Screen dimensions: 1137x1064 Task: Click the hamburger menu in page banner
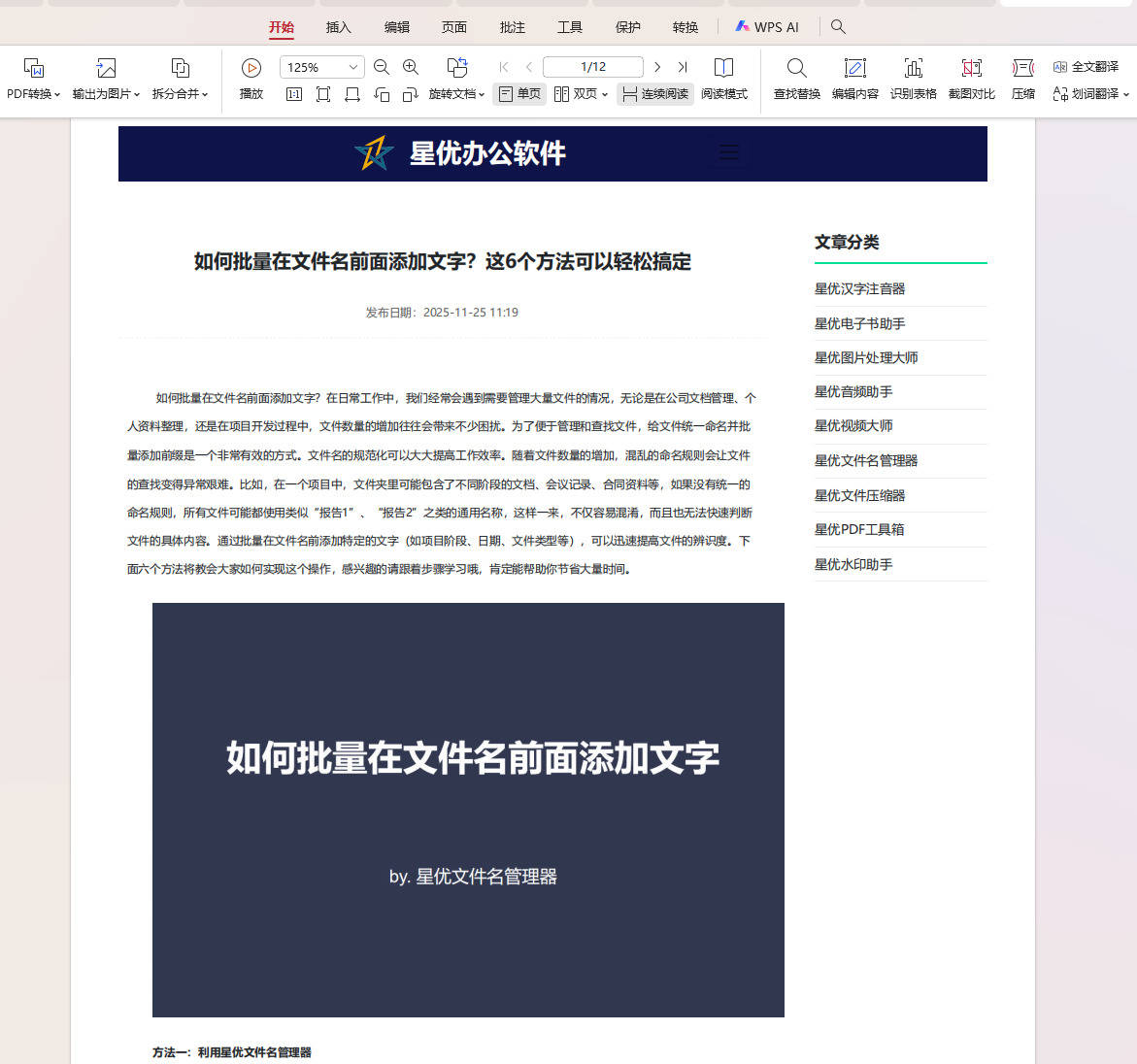point(729,152)
